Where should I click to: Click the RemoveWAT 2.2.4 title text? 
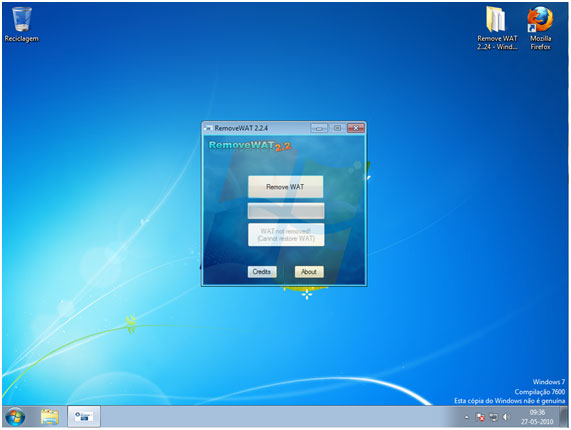[241, 128]
